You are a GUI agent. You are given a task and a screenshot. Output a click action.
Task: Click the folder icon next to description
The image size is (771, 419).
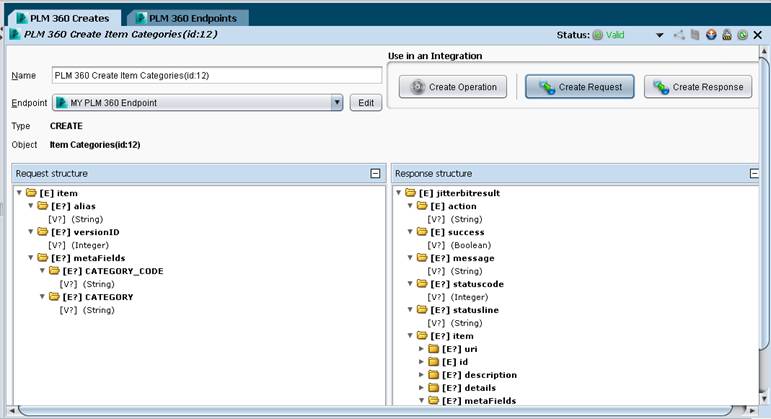[x=433, y=375]
